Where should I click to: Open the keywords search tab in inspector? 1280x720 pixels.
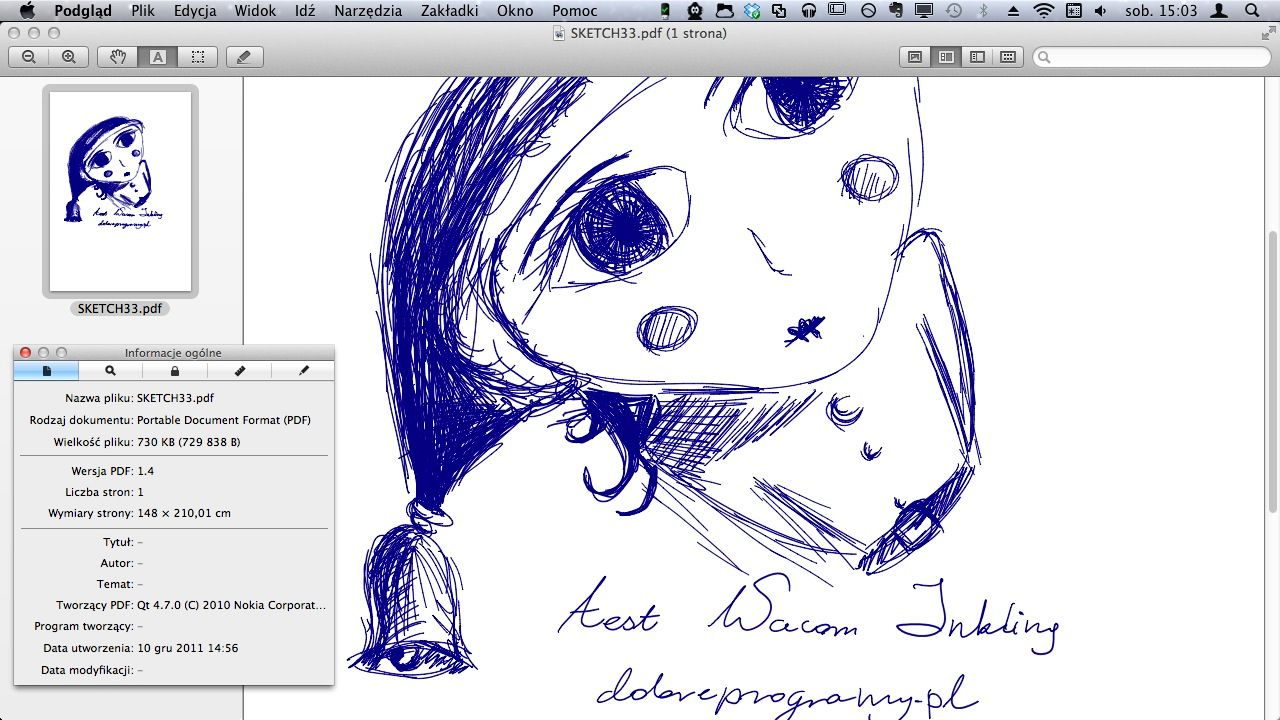(111, 371)
